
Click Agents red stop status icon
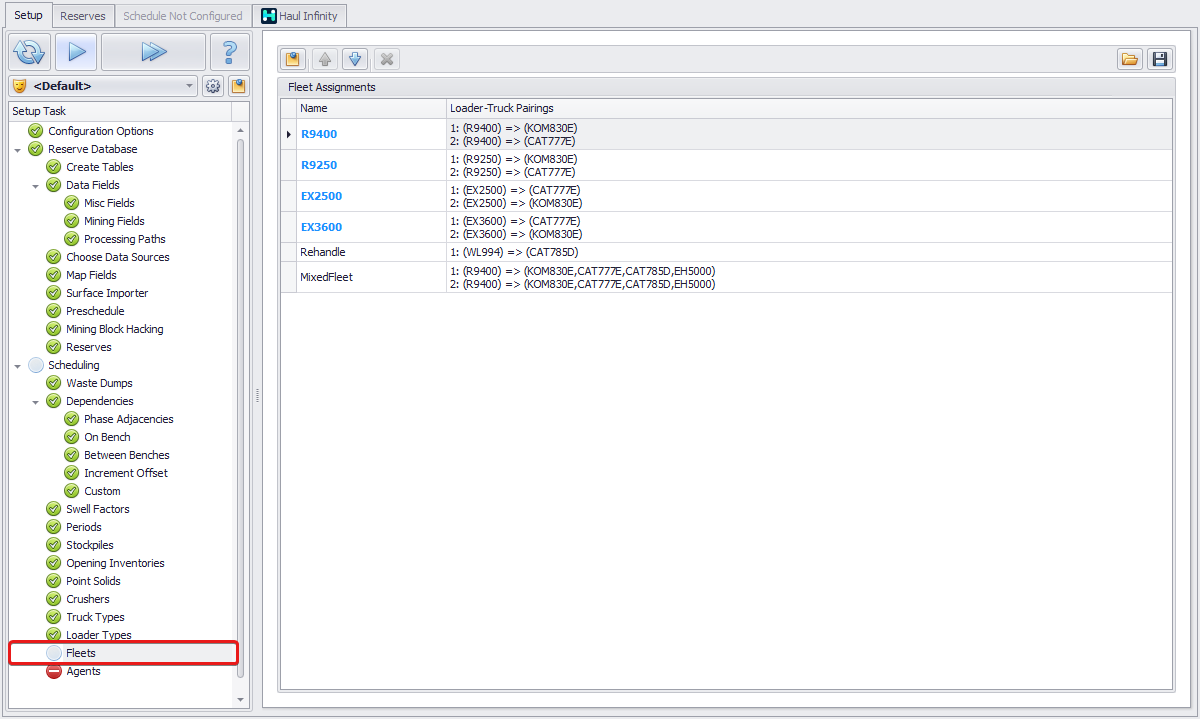[54, 671]
